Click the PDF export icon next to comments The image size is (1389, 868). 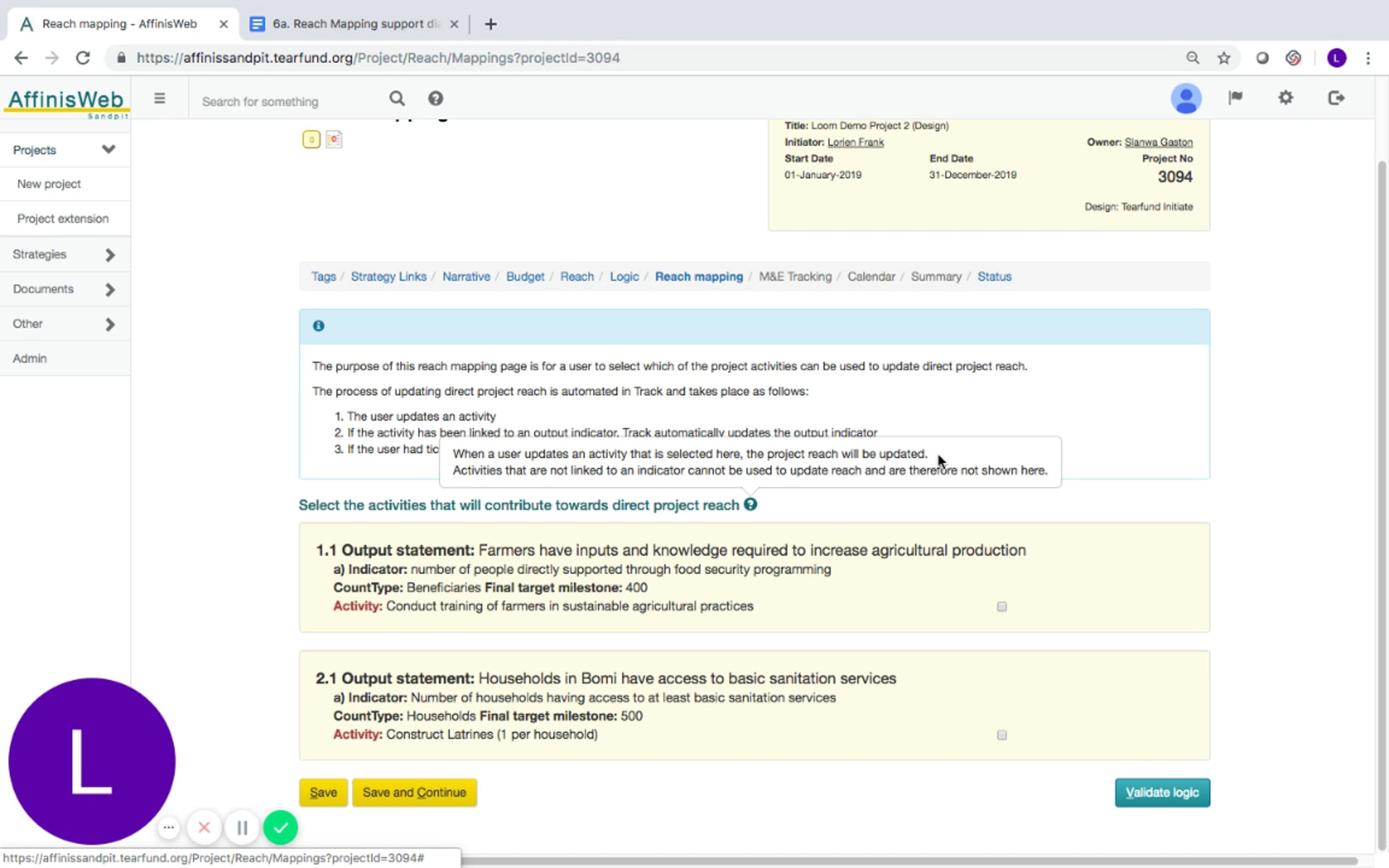334,139
